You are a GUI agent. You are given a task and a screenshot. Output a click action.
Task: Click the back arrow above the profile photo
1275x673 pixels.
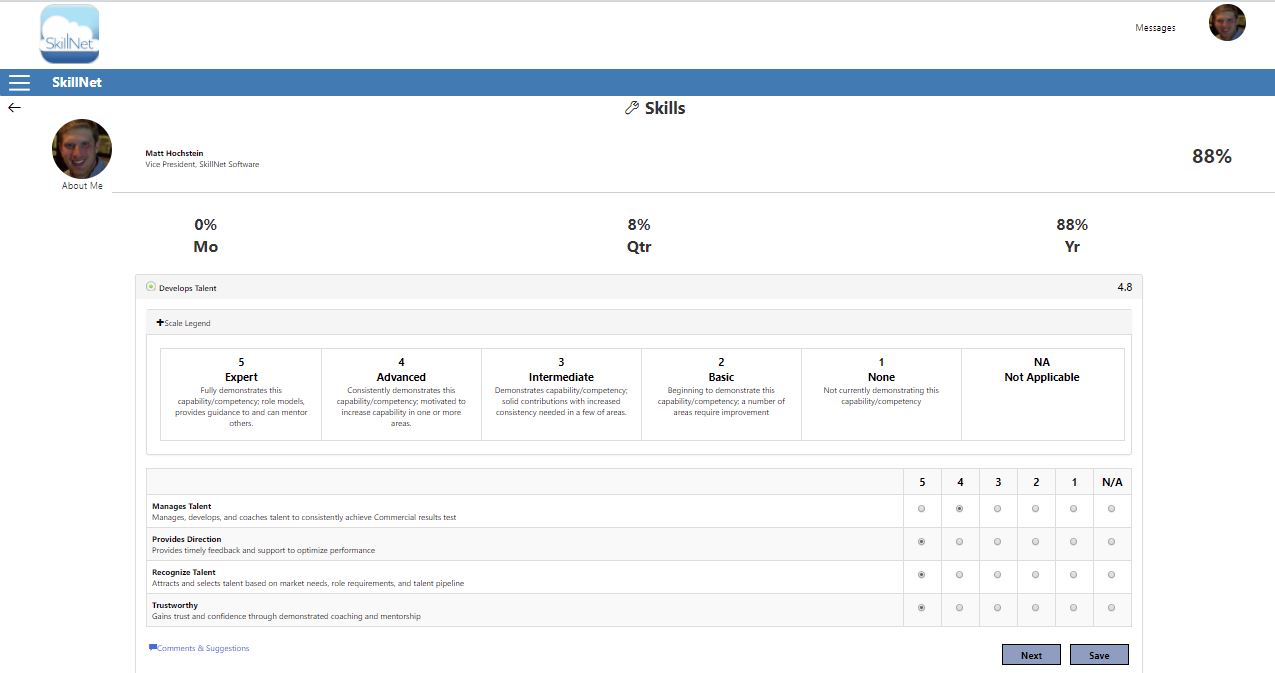(x=14, y=106)
